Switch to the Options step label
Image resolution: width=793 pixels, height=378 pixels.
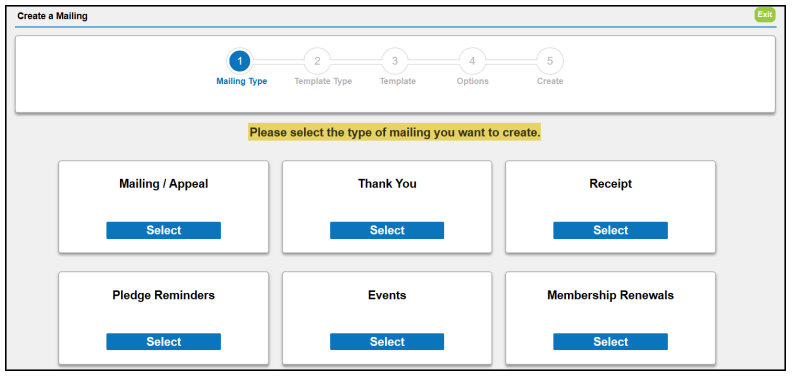point(473,81)
